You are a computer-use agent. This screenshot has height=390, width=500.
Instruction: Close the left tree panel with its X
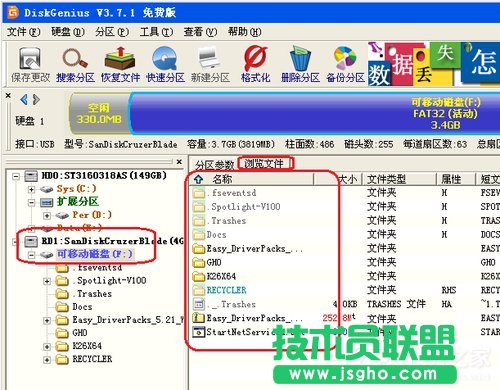click(179, 162)
